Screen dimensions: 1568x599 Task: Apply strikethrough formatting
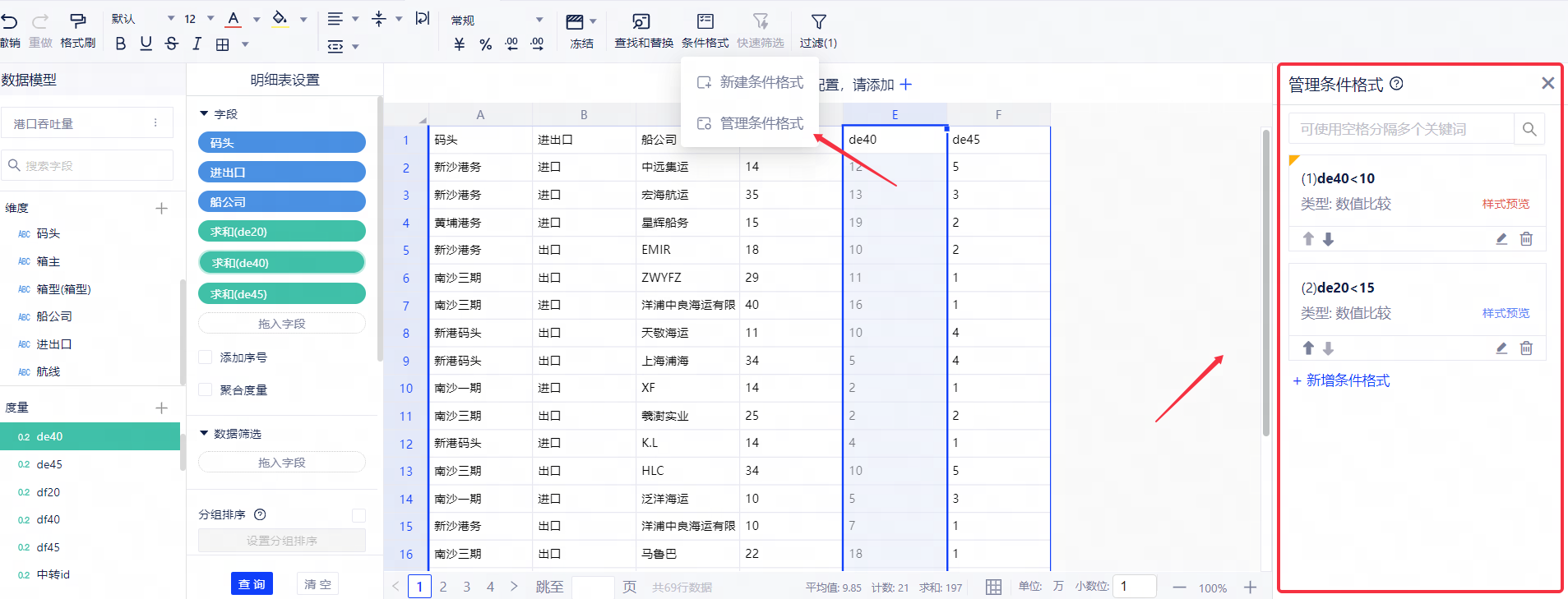click(171, 44)
